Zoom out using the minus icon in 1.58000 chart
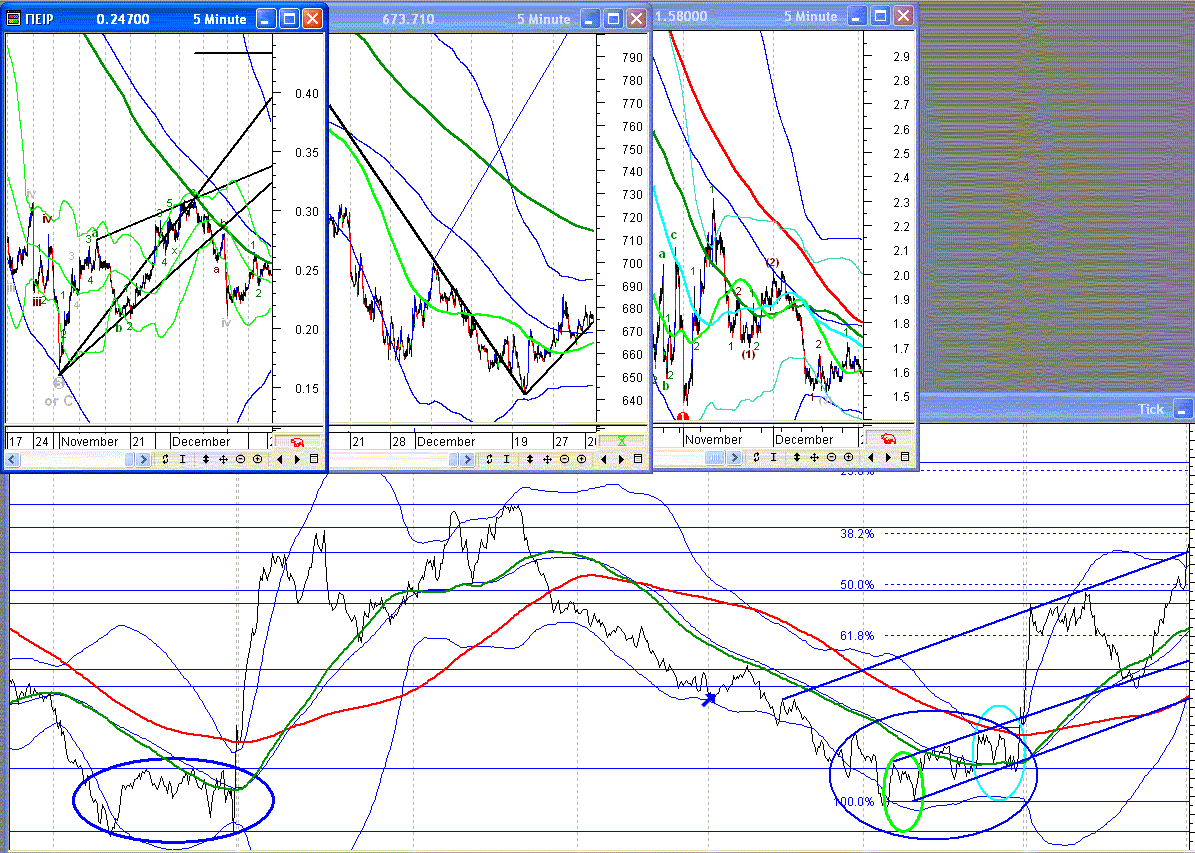 [x=831, y=457]
